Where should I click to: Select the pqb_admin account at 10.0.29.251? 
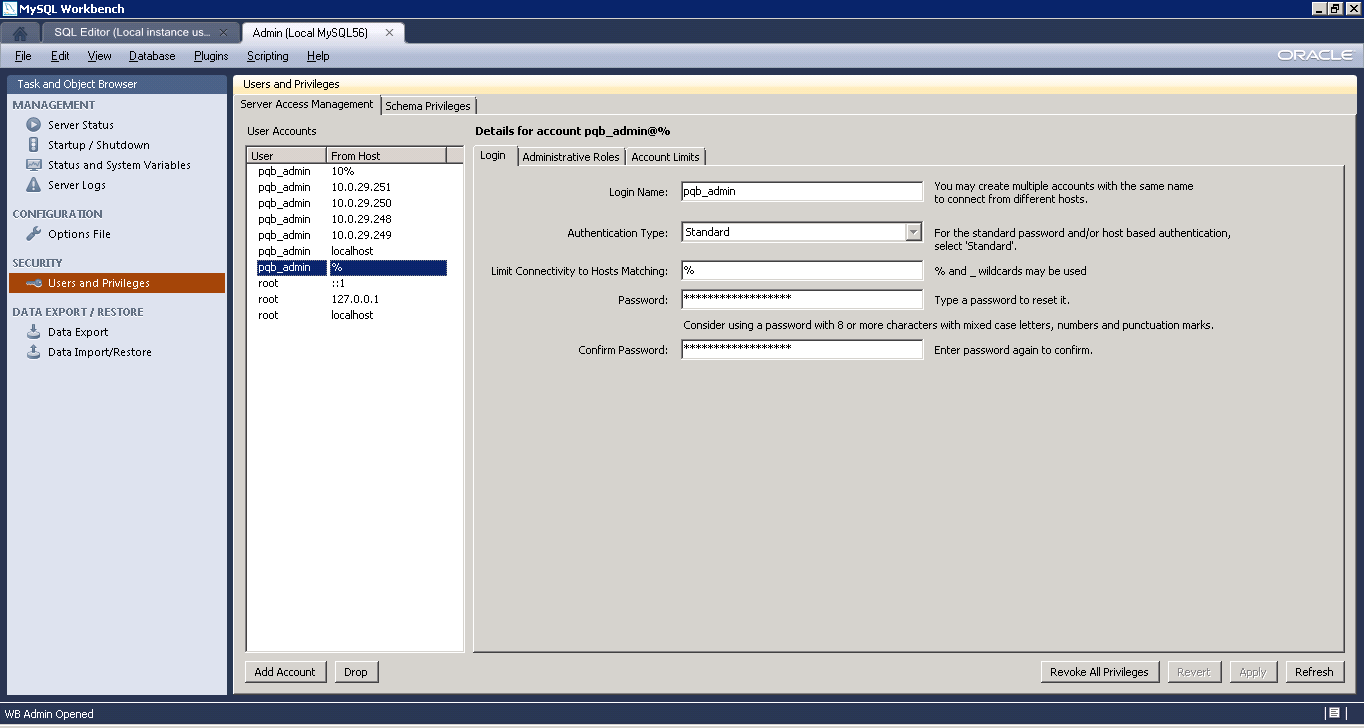coord(351,187)
